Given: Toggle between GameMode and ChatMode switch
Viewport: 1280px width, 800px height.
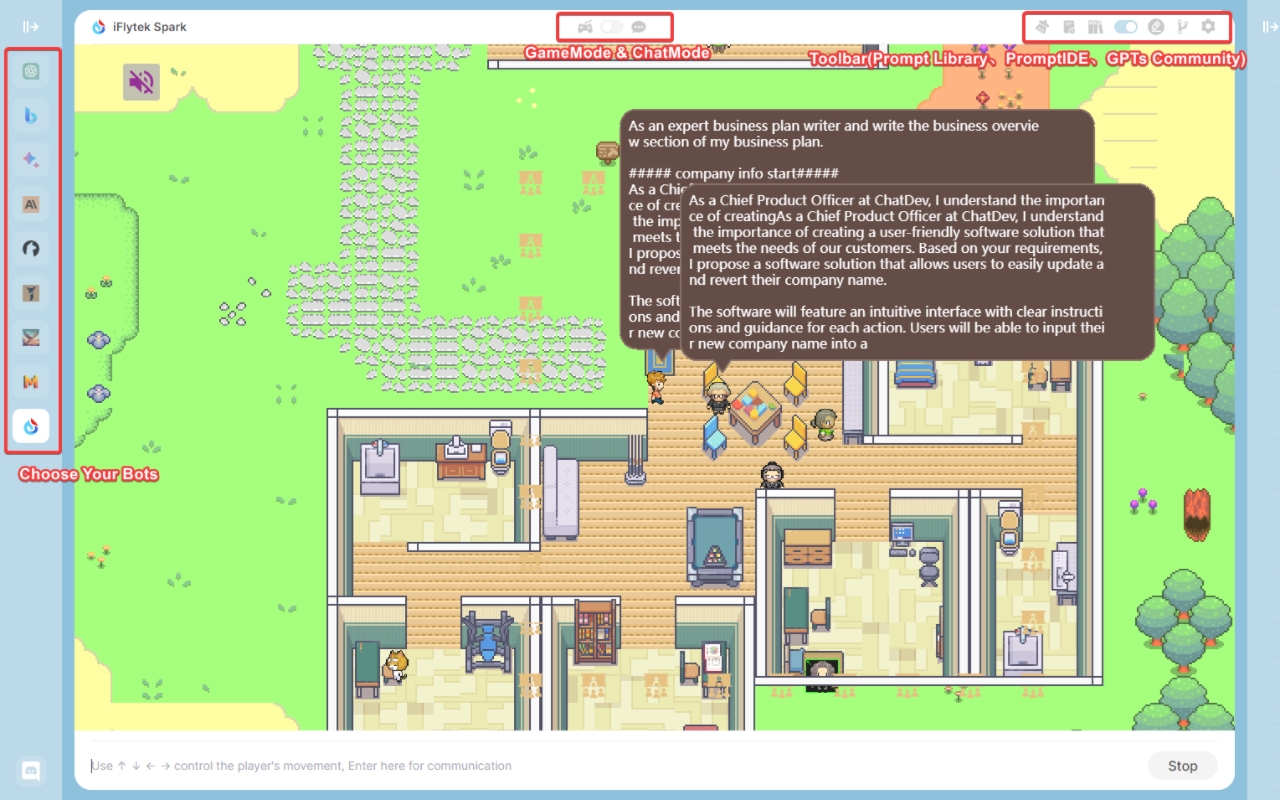Looking at the screenshot, I should [612, 27].
